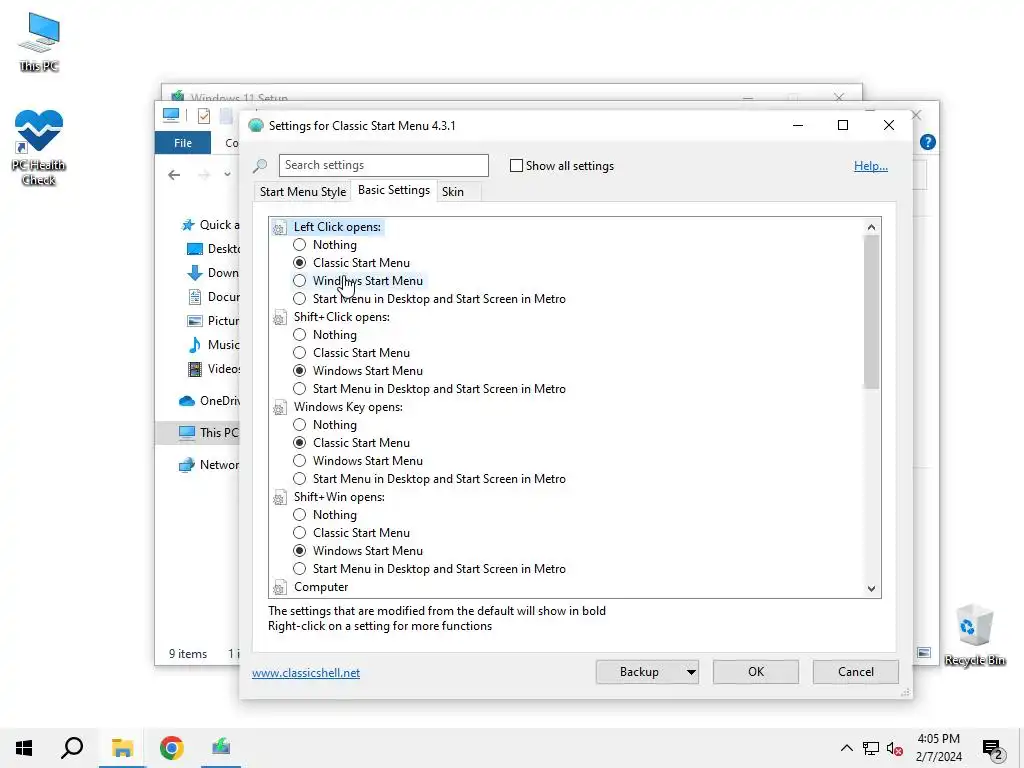Click the Shift+Win opens setting icon
Screen dimensions: 1024x768
[280, 498]
